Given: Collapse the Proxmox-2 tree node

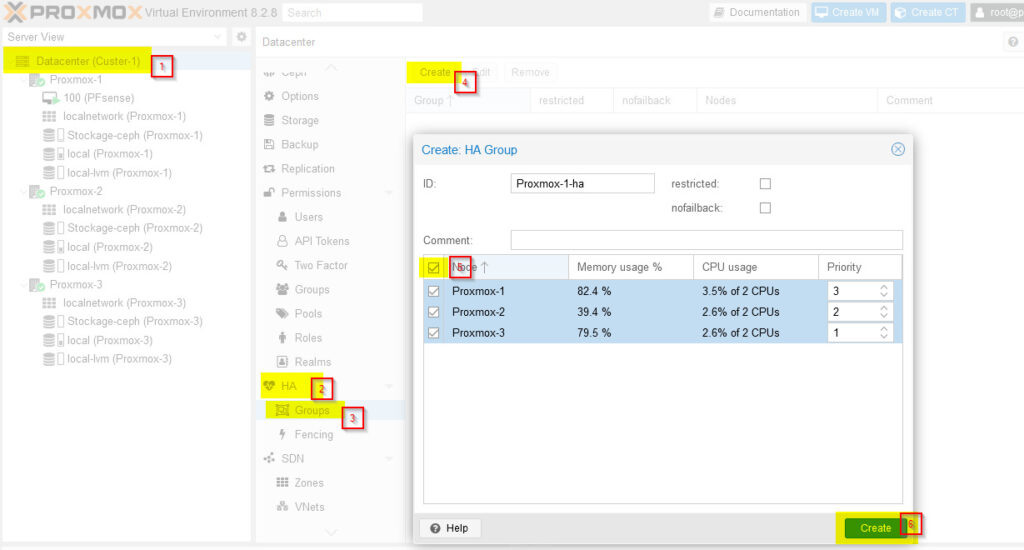Looking at the screenshot, I should pos(24,191).
